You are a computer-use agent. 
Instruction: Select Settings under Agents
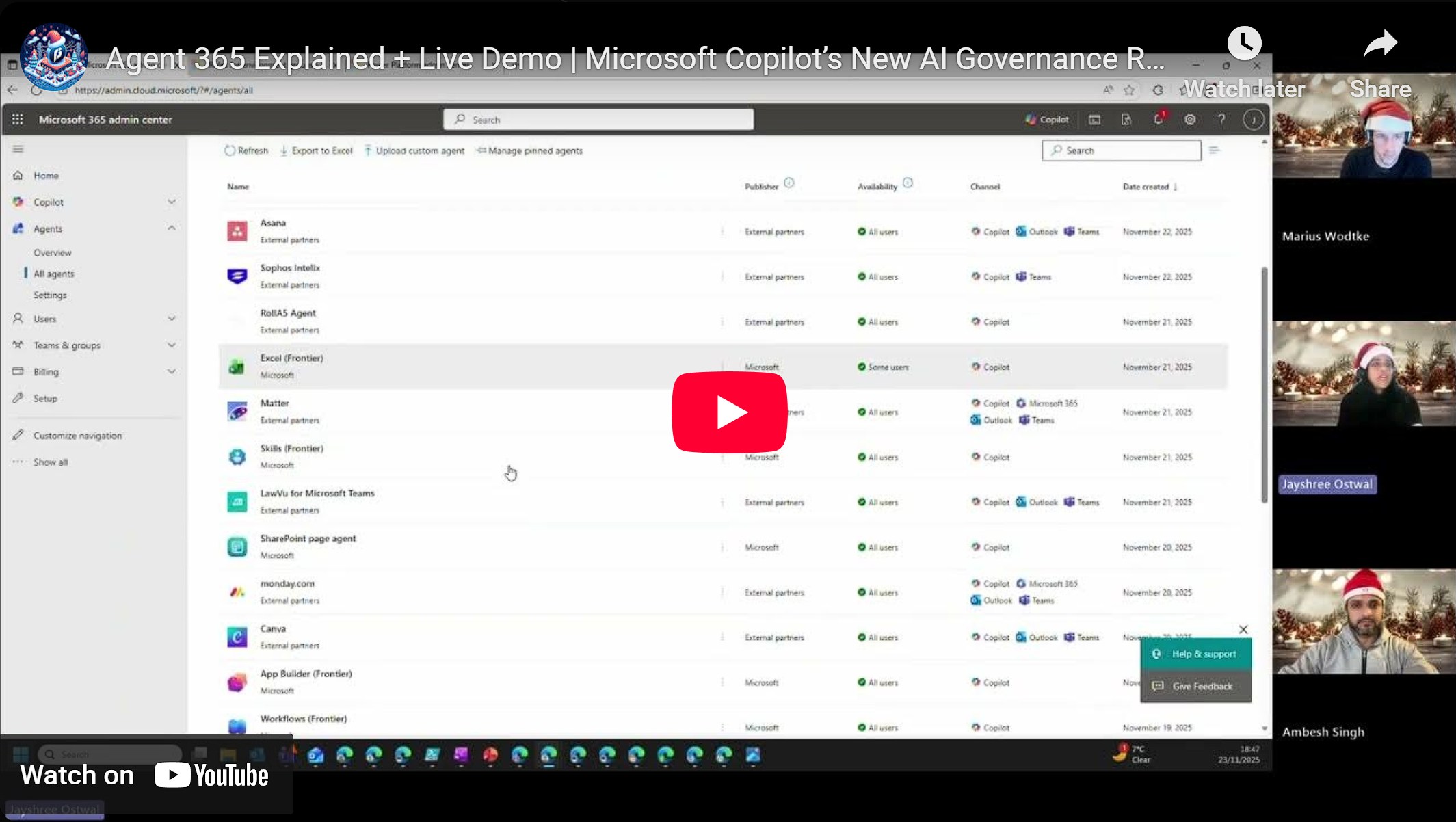[x=50, y=295]
